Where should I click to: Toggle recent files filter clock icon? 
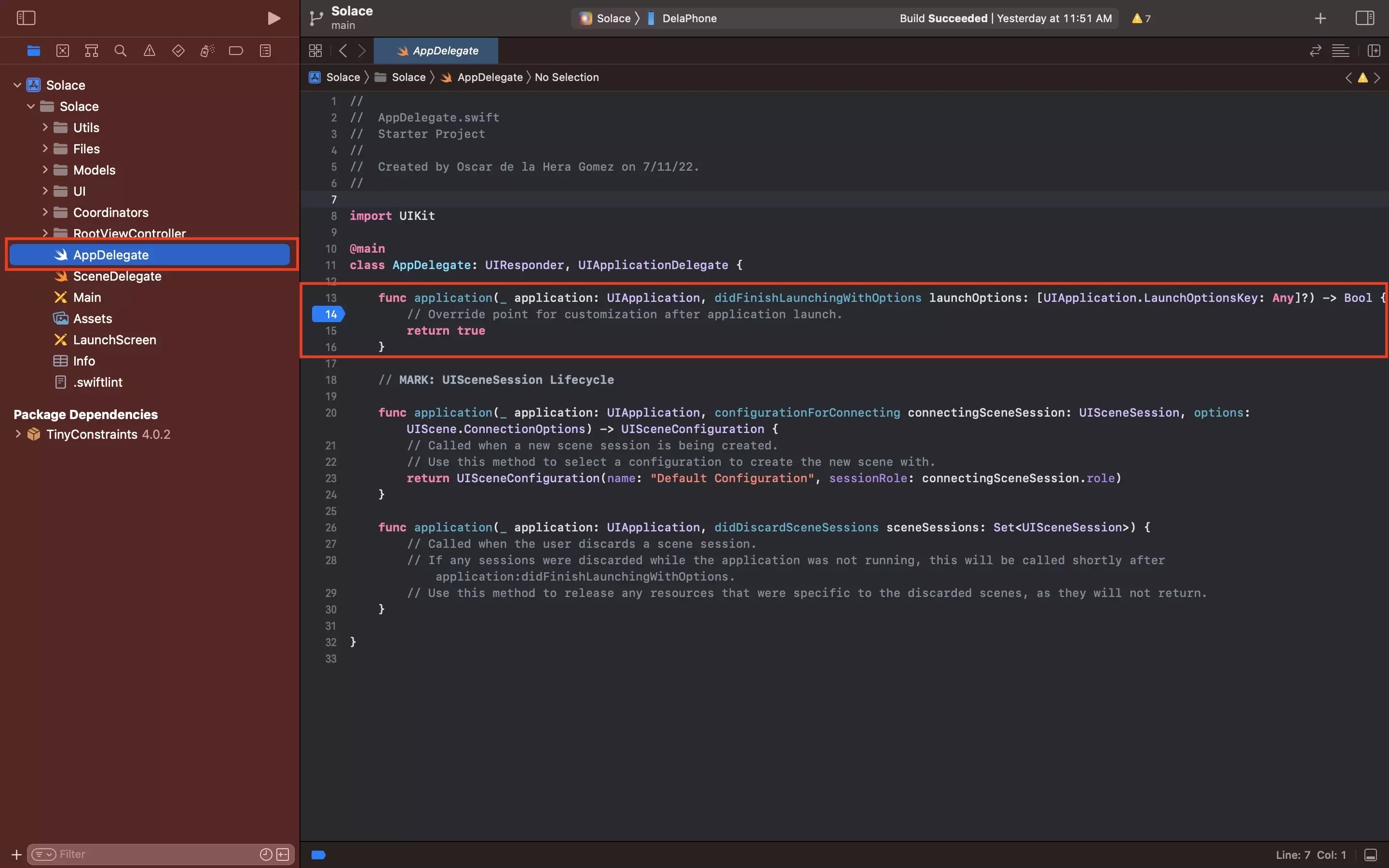tap(266, 855)
